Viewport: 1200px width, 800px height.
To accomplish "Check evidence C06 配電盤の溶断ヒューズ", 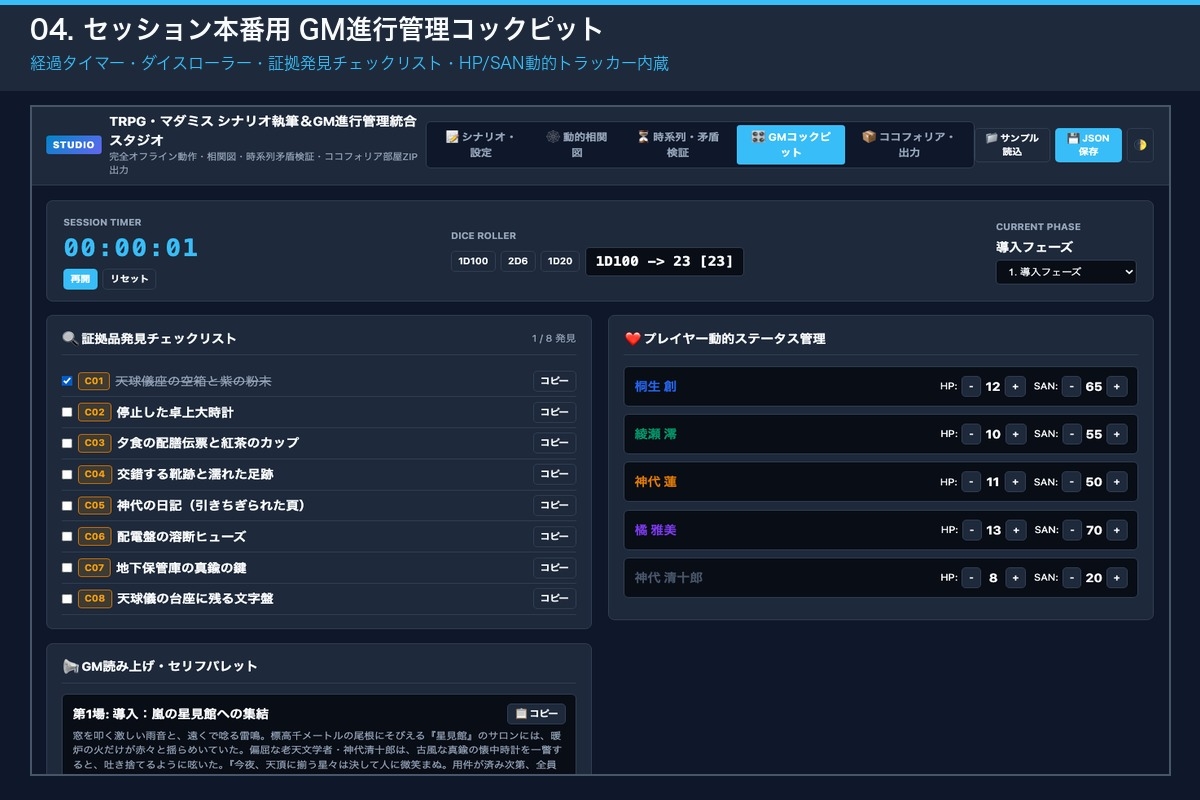I will pyautogui.click(x=67, y=537).
